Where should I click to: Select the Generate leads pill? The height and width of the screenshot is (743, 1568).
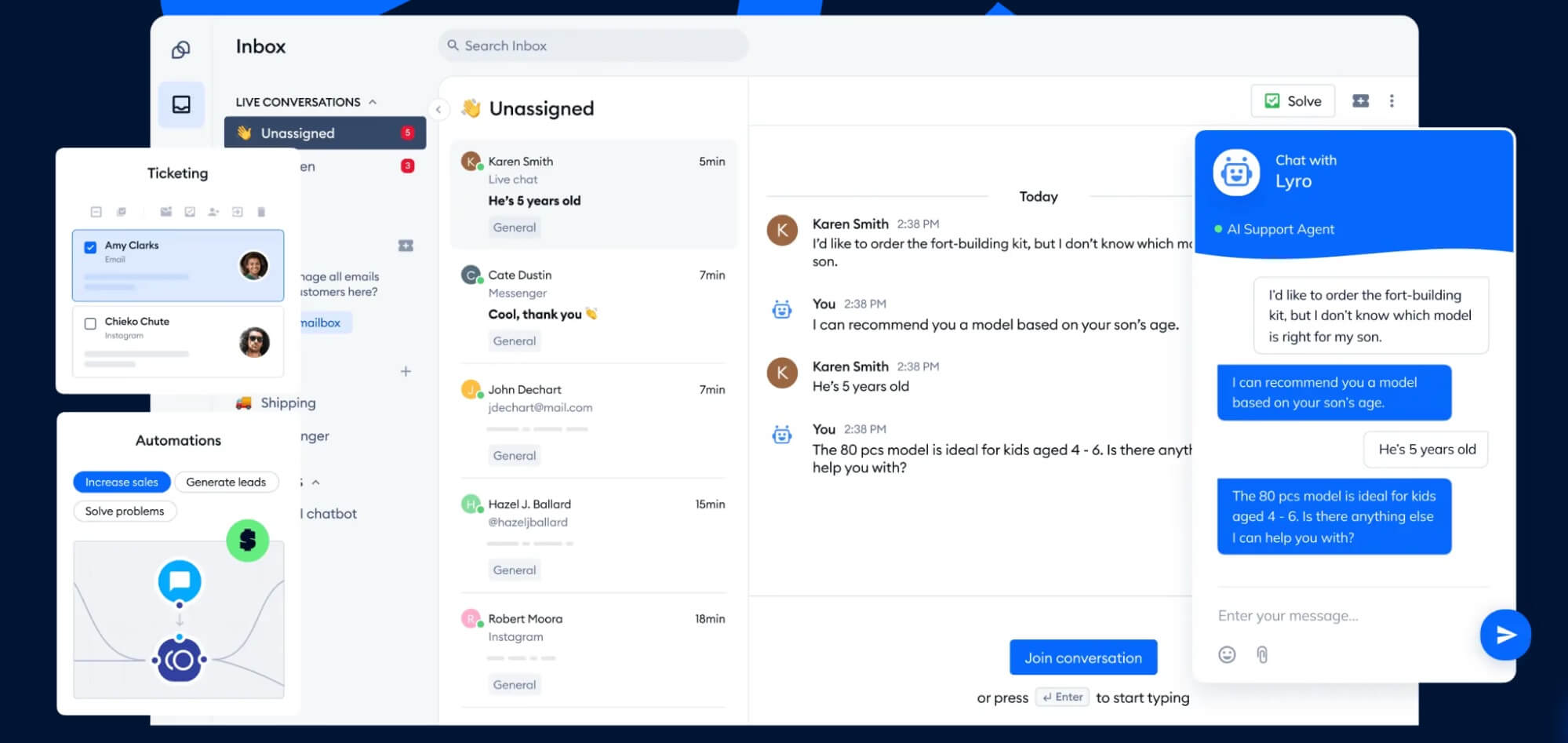pyautogui.click(x=226, y=482)
